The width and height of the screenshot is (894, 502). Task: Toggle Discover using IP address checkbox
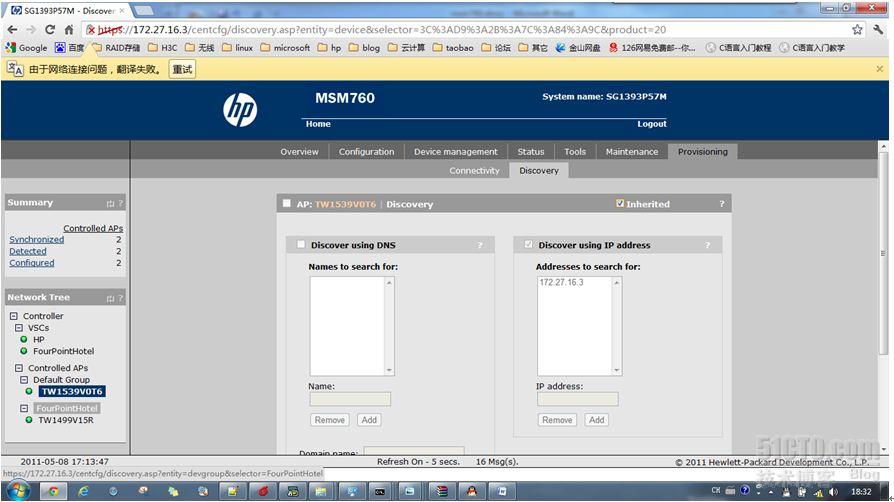click(528, 244)
